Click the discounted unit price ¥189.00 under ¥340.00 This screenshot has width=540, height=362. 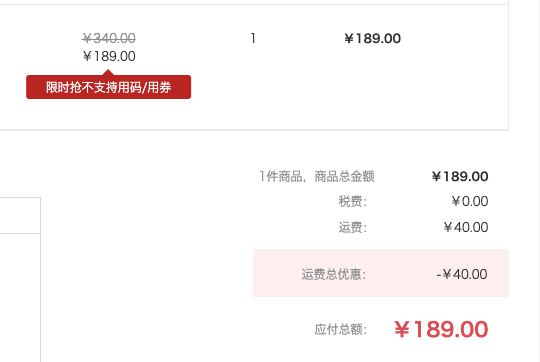click(109, 56)
